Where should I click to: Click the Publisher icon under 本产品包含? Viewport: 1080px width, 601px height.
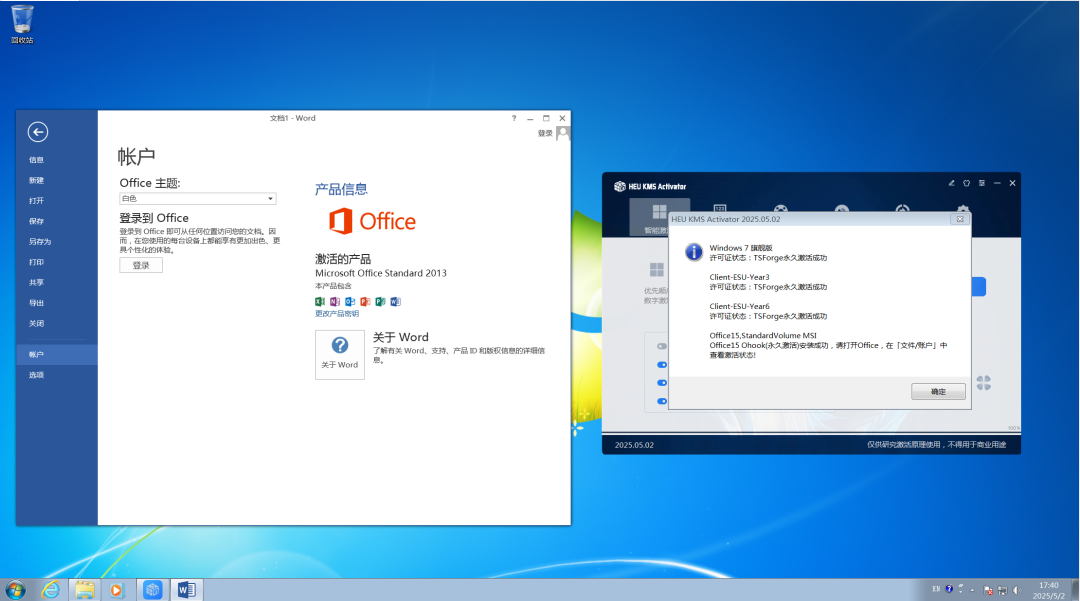tap(380, 302)
